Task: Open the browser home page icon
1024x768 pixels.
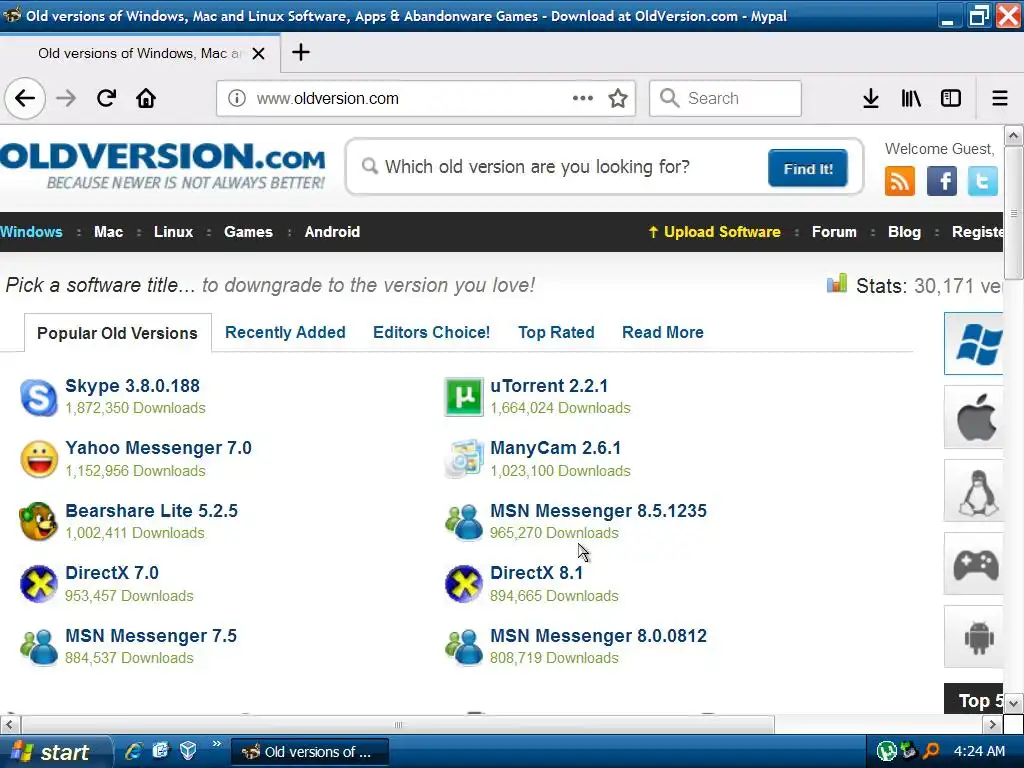Action: pyautogui.click(x=146, y=99)
